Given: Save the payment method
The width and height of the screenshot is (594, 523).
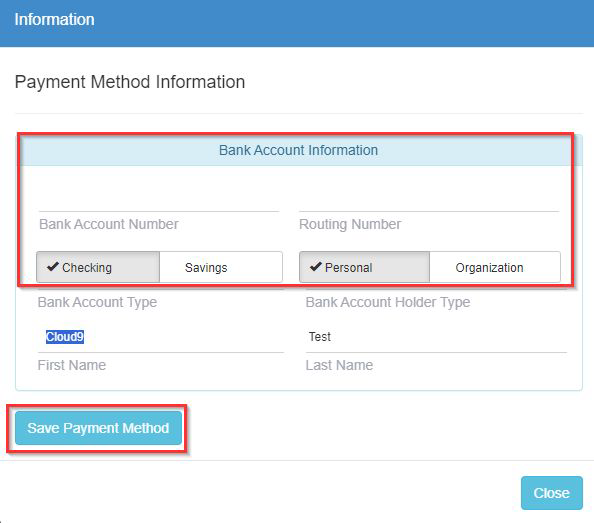Looking at the screenshot, I should [98, 428].
